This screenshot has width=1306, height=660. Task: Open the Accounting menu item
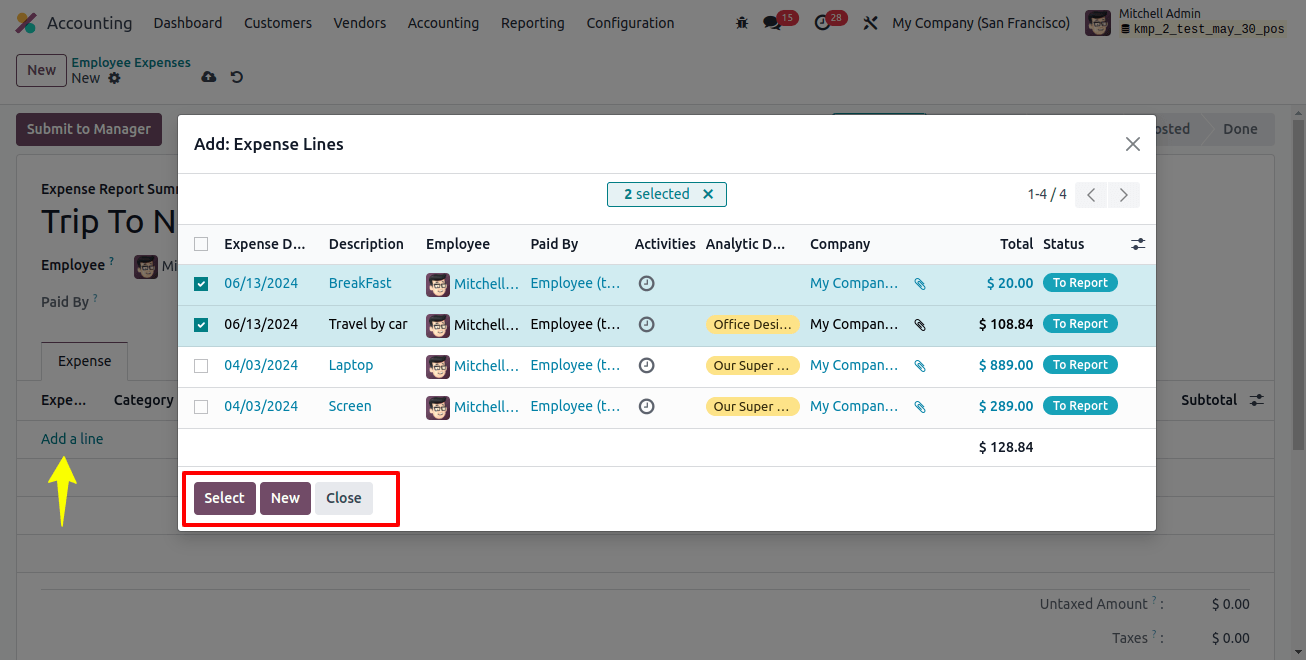[x=443, y=23]
